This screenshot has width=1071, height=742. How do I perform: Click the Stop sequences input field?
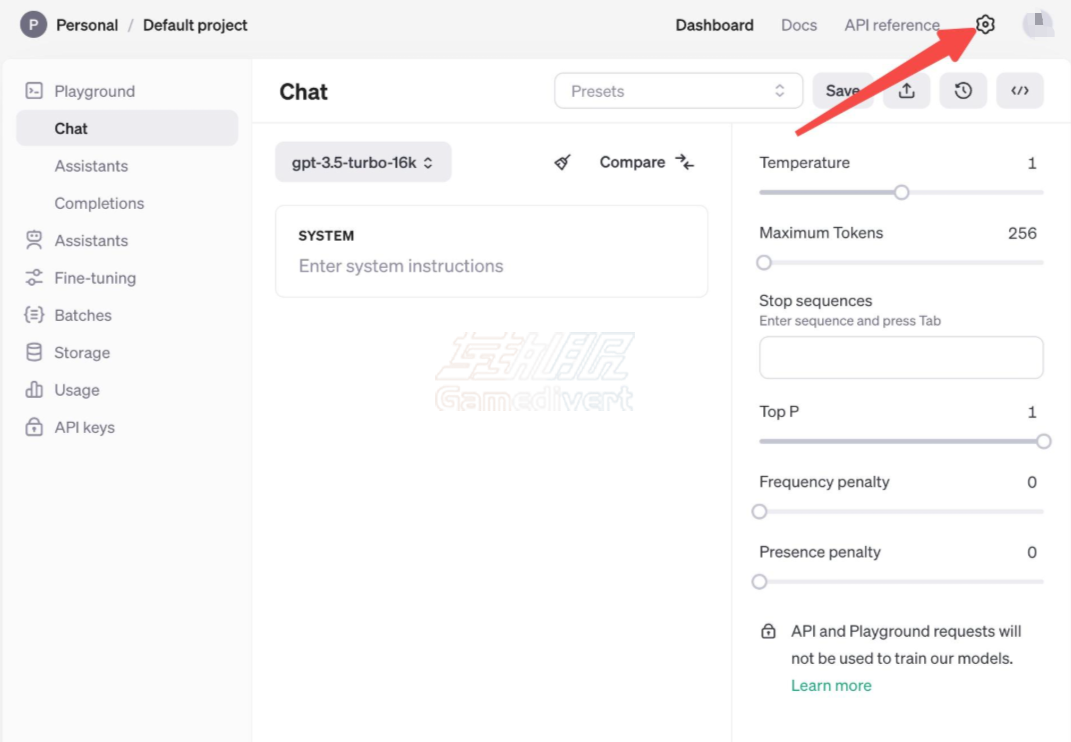[900, 357]
